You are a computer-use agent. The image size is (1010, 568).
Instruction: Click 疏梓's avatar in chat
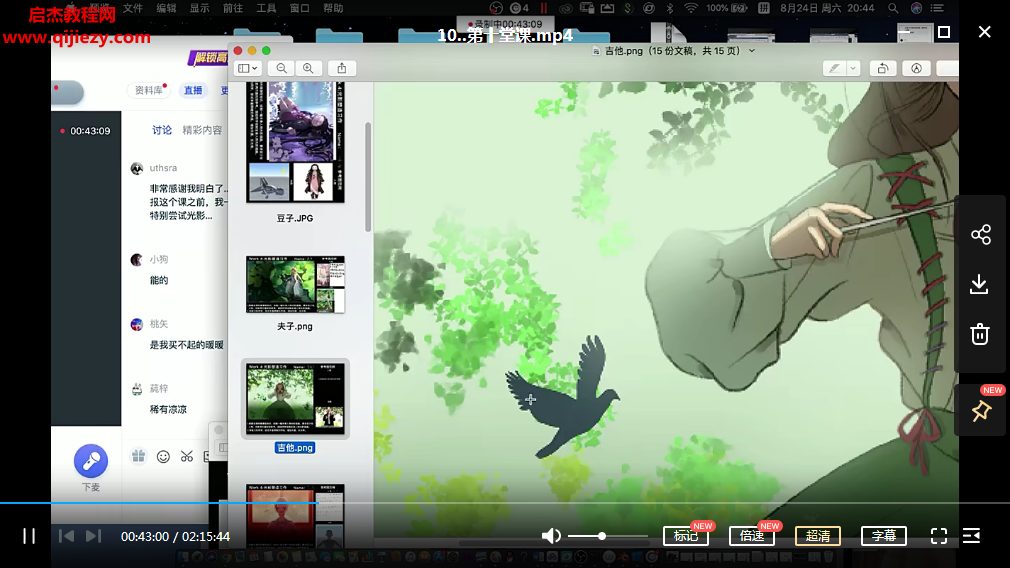pyautogui.click(x=137, y=389)
